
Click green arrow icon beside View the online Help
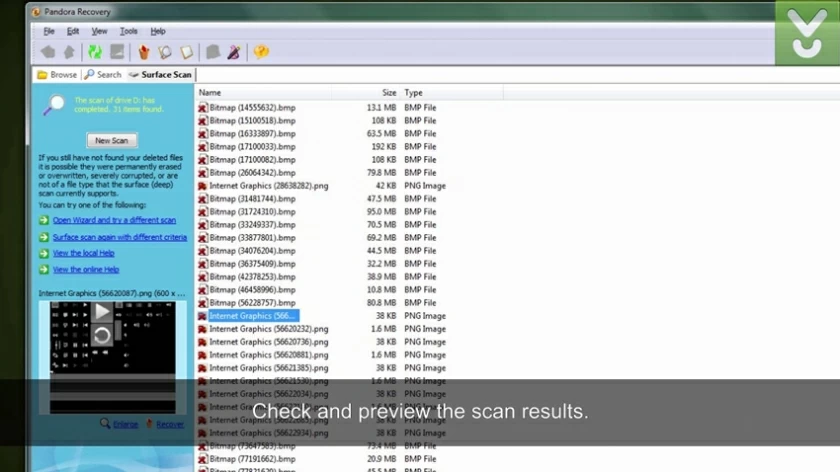point(44,269)
